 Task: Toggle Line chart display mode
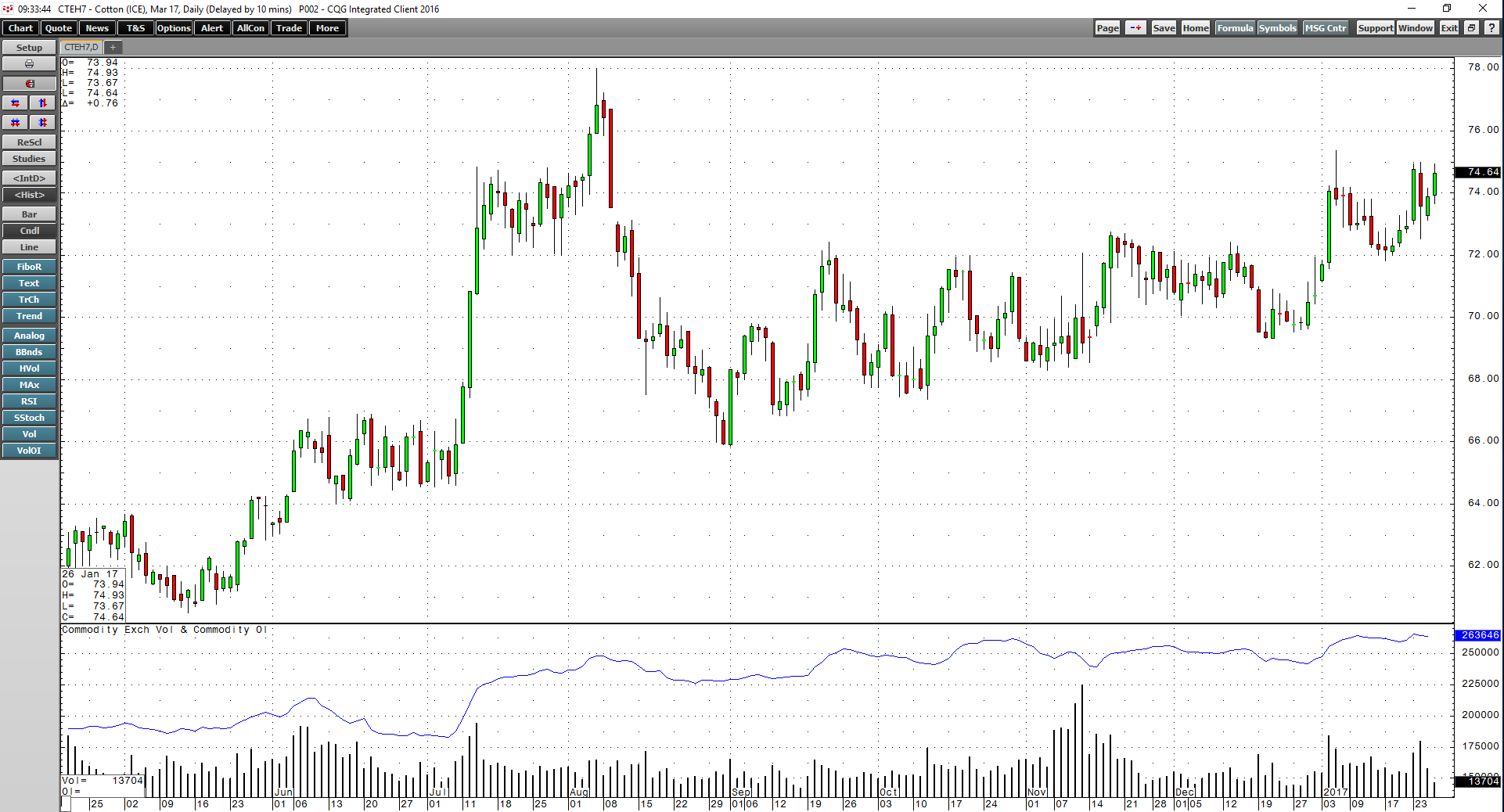[x=29, y=246]
